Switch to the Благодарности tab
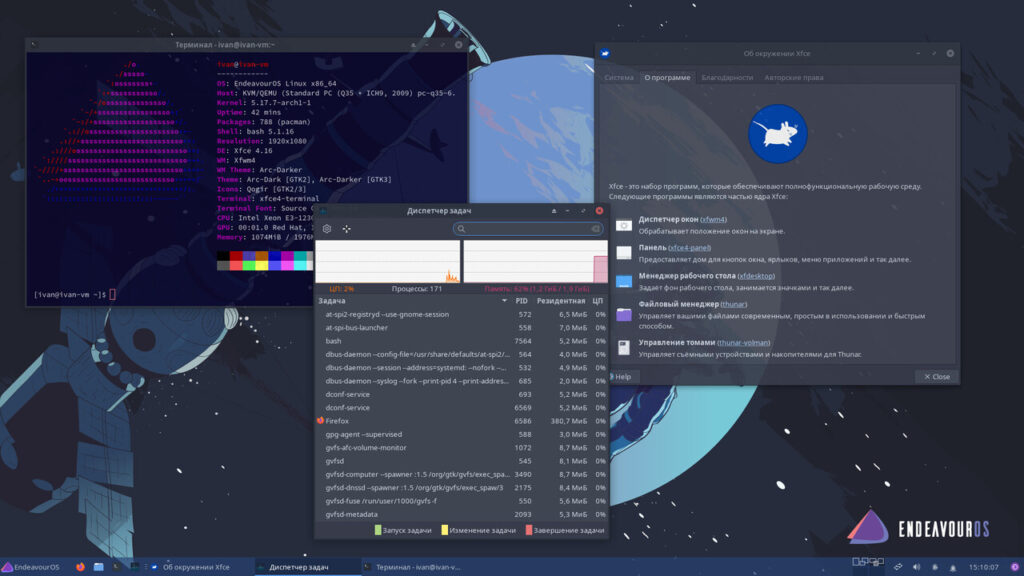1024x576 pixels. click(x=727, y=77)
